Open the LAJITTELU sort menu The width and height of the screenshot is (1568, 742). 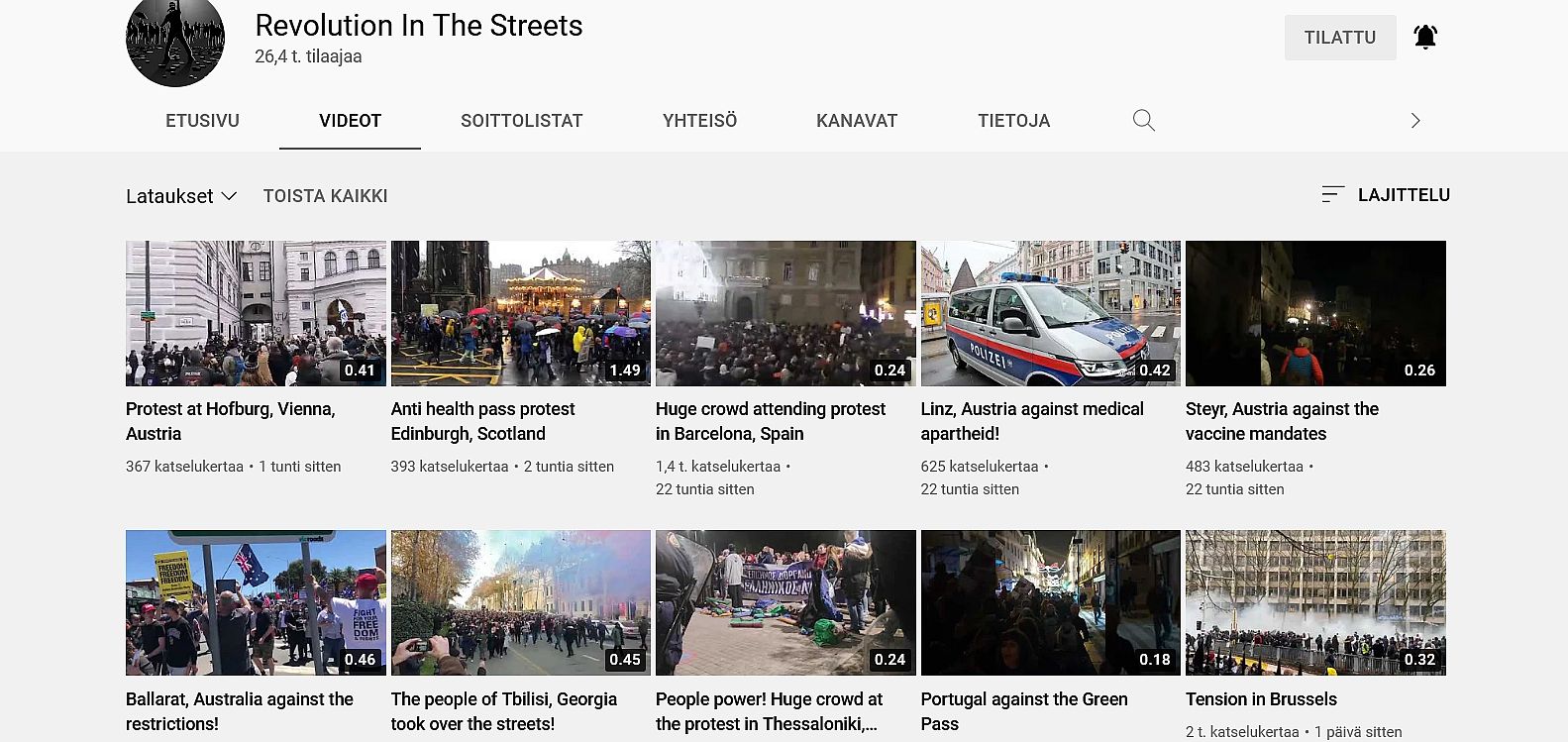(x=1386, y=195)
